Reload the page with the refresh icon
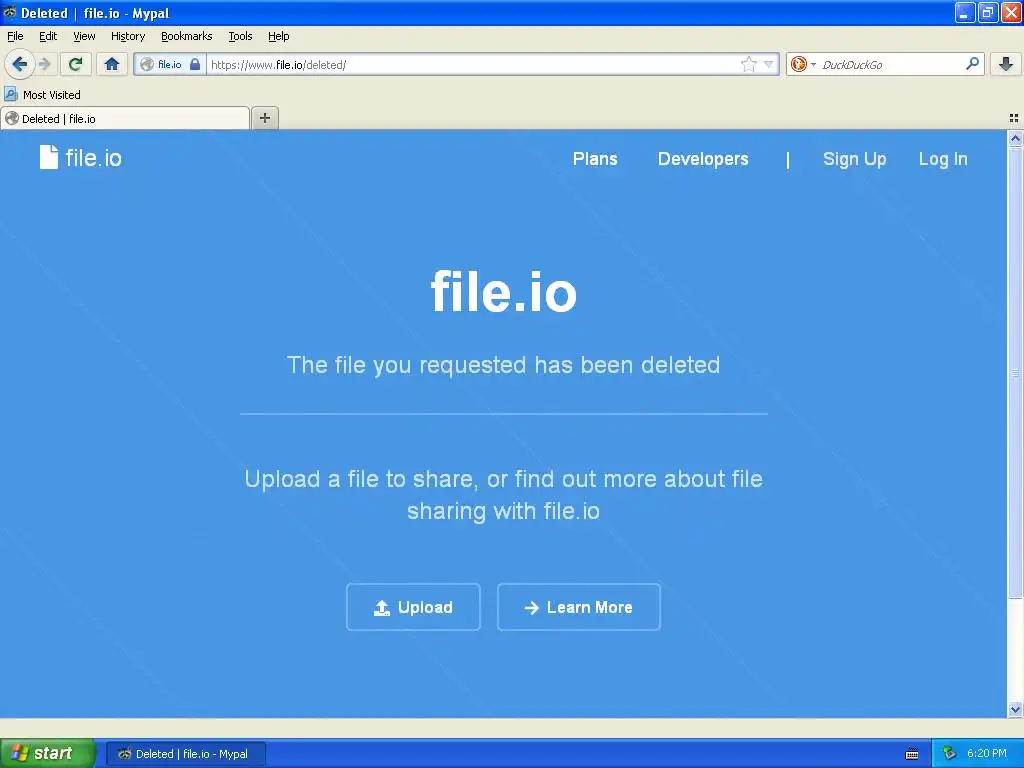 75,64
